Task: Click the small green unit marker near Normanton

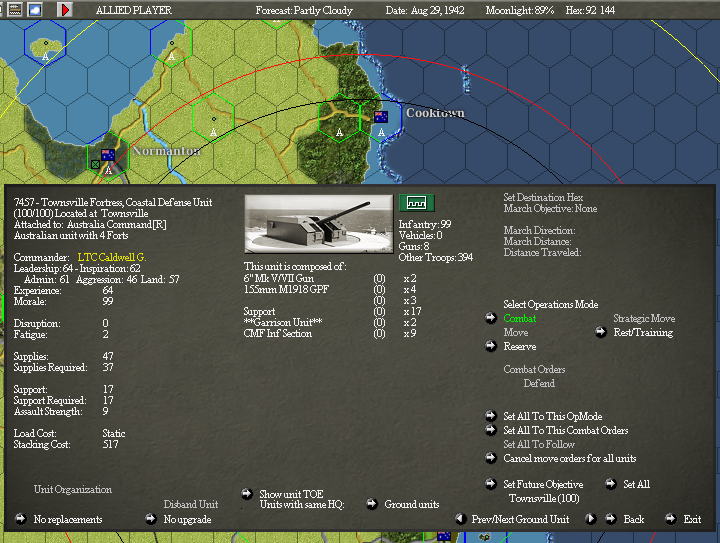Action: pyautogui.click(x=95, y=164)
